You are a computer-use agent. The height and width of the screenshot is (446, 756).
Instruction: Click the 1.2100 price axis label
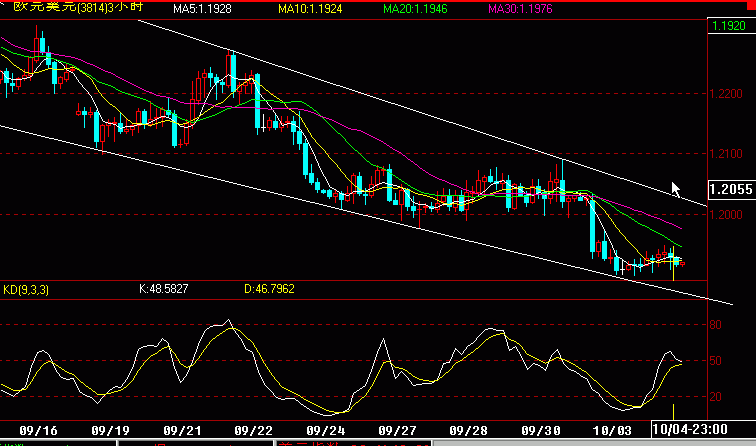[727, 154]
